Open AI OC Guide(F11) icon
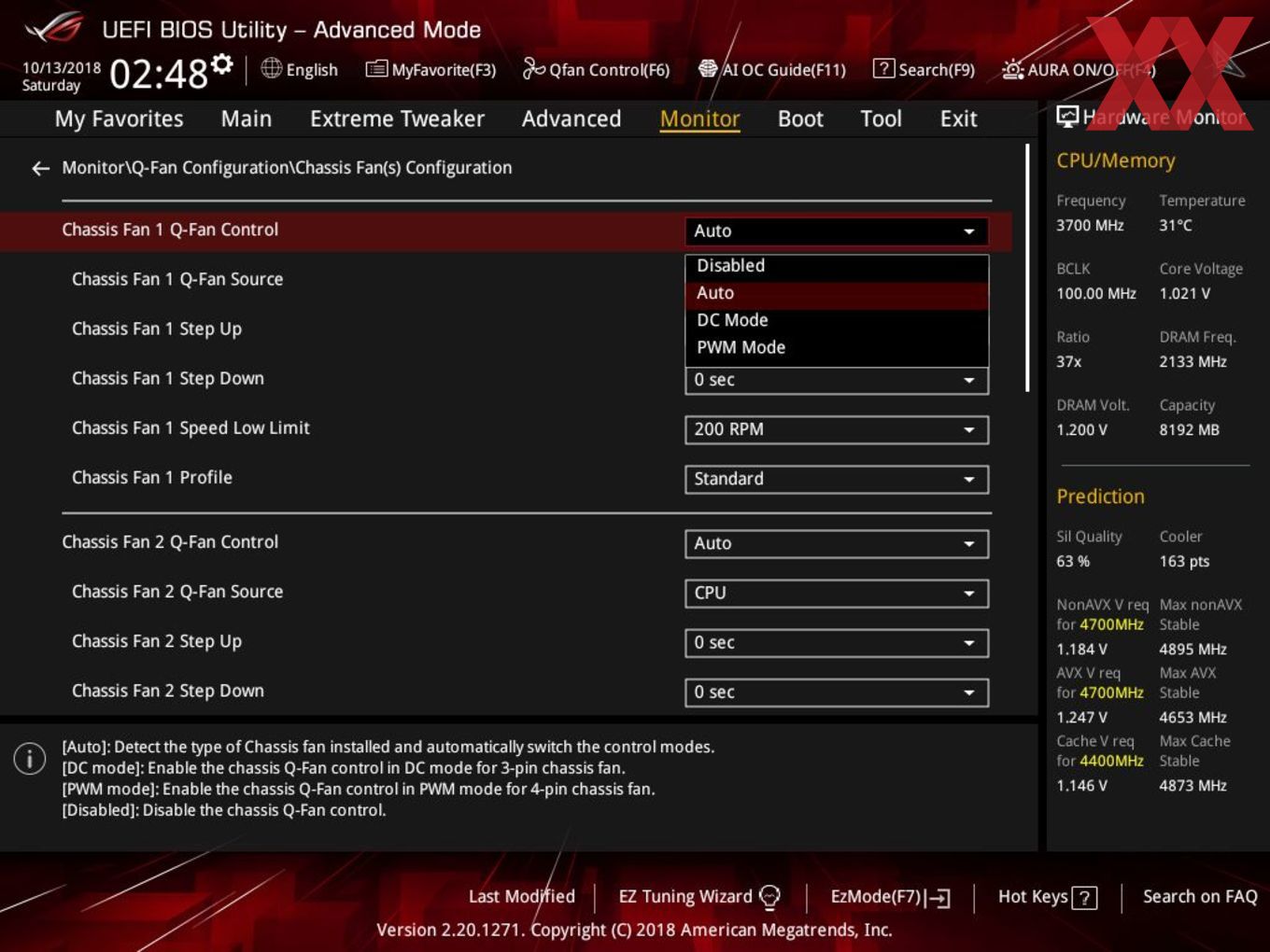This screenshot has height=952, width=1270. click(708, 69)
